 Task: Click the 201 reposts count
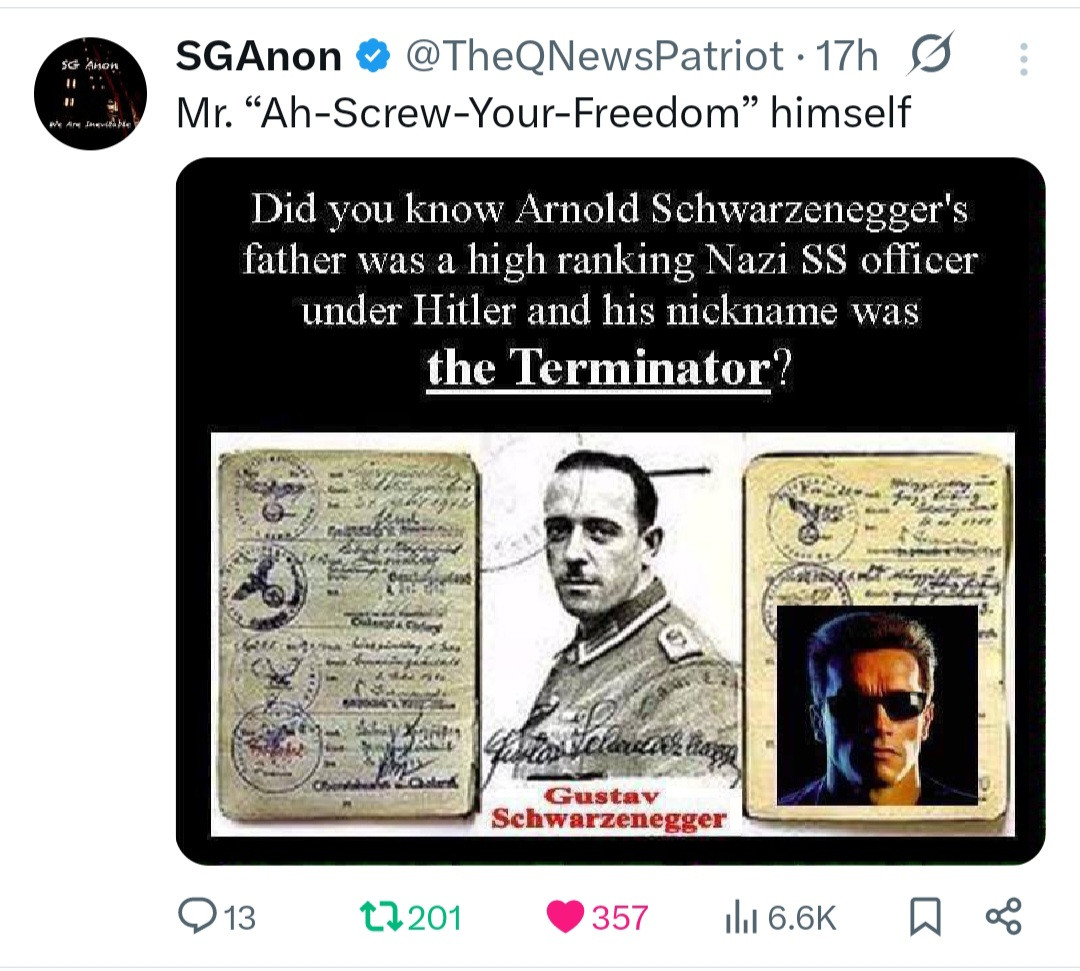435,918
